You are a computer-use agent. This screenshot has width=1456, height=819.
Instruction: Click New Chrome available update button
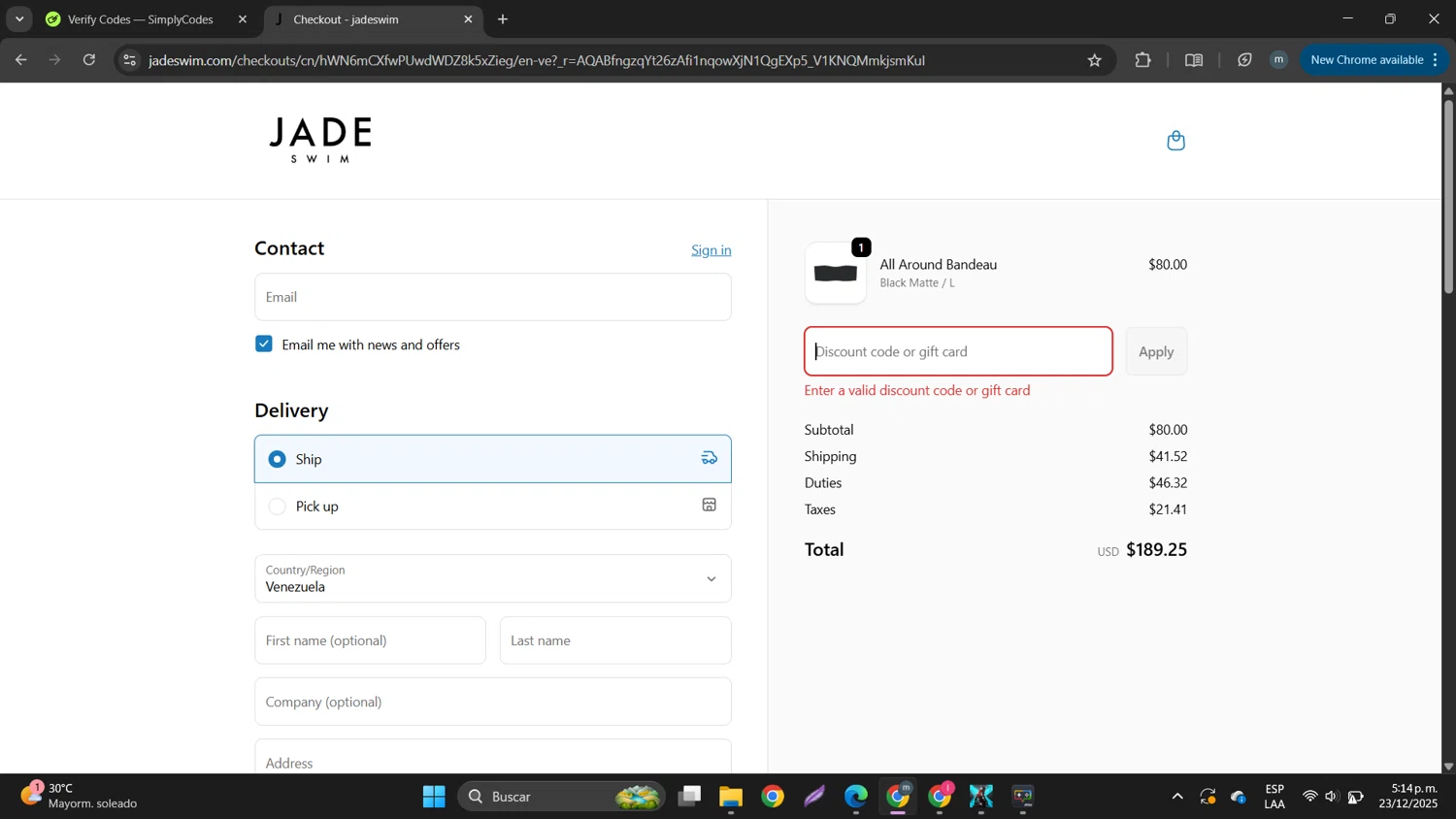(x=1374, y=60)
